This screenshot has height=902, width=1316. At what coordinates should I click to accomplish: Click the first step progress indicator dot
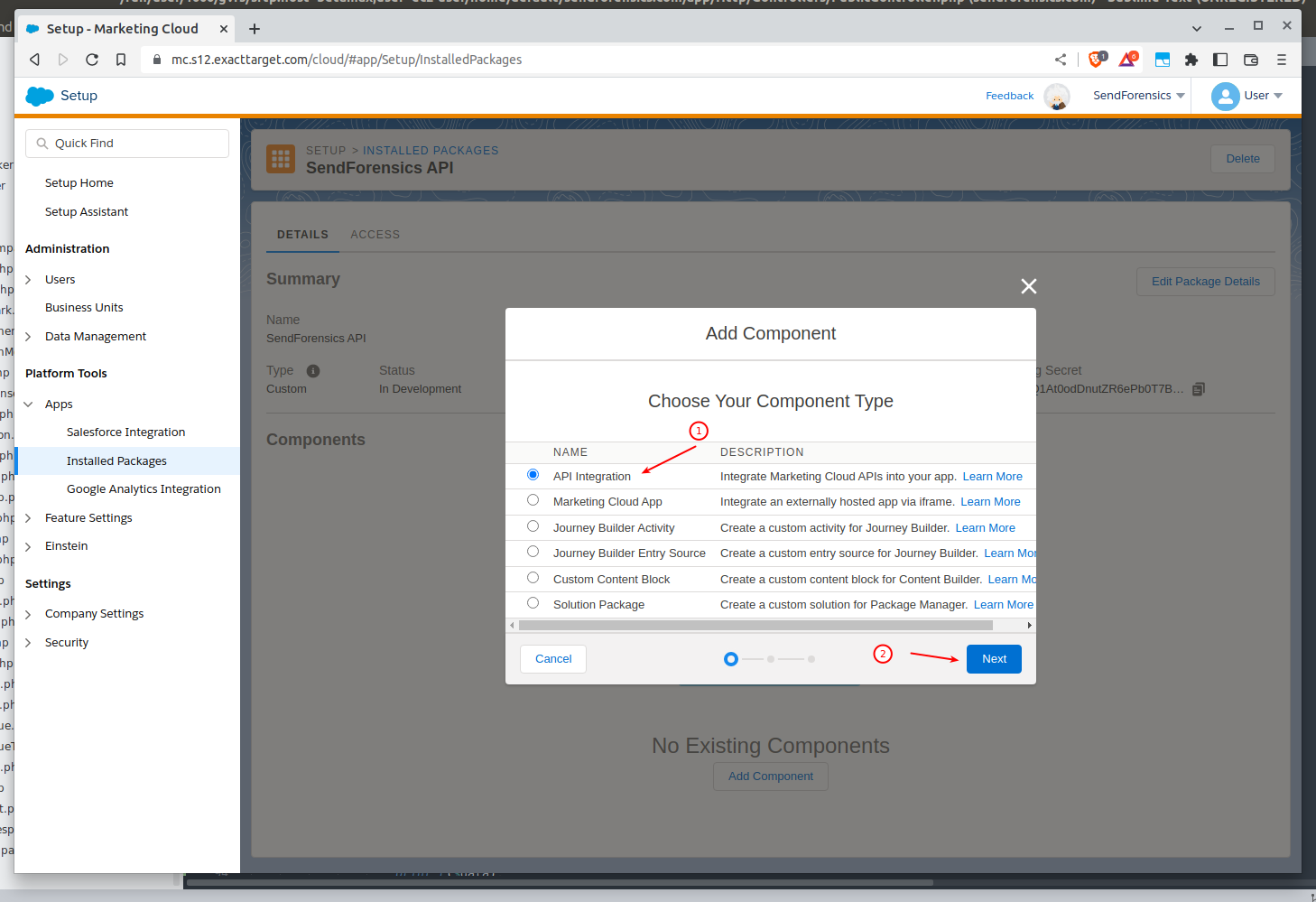click(731, 659)
